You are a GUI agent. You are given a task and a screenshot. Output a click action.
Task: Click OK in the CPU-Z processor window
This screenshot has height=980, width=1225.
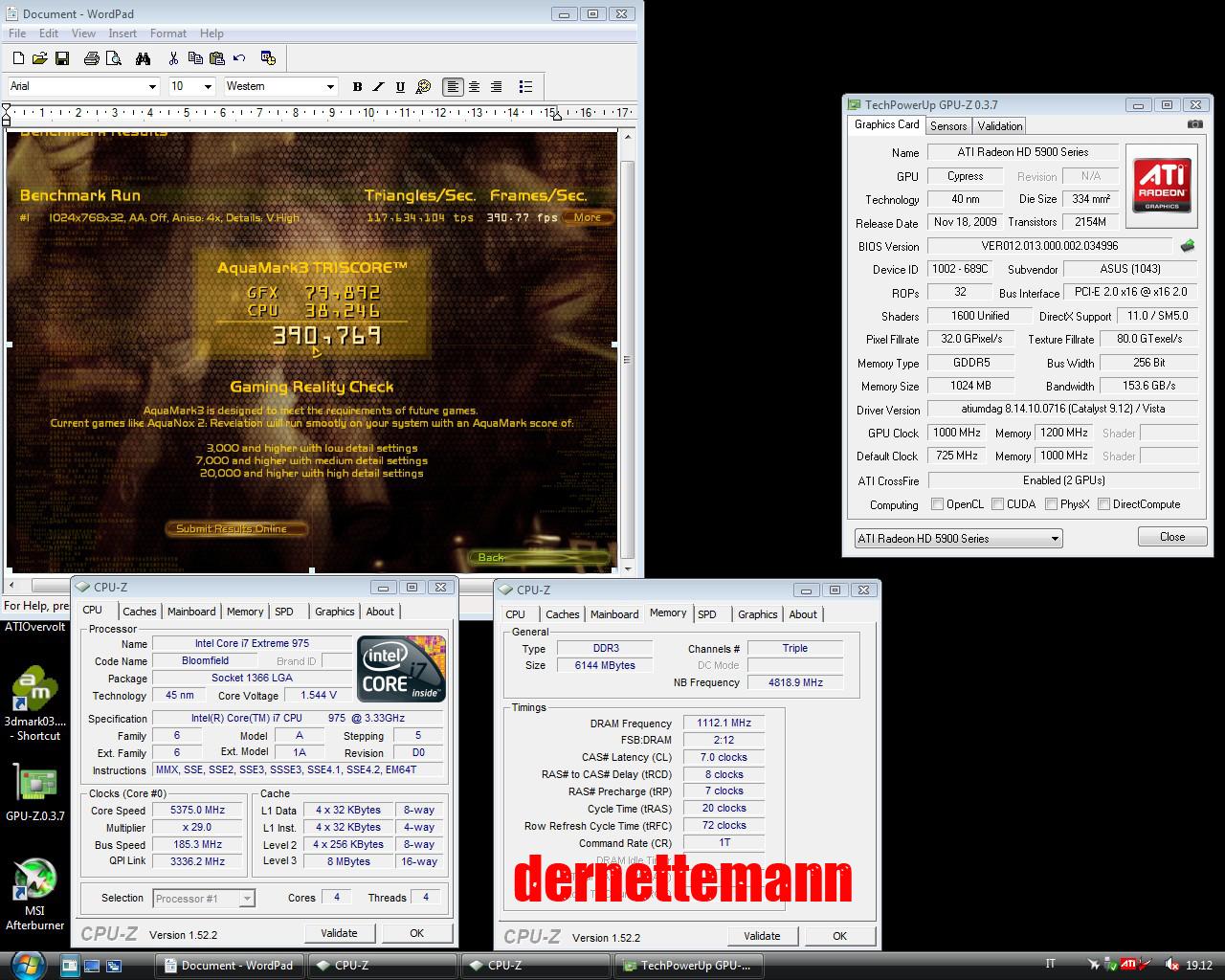(x=417, y=933)
